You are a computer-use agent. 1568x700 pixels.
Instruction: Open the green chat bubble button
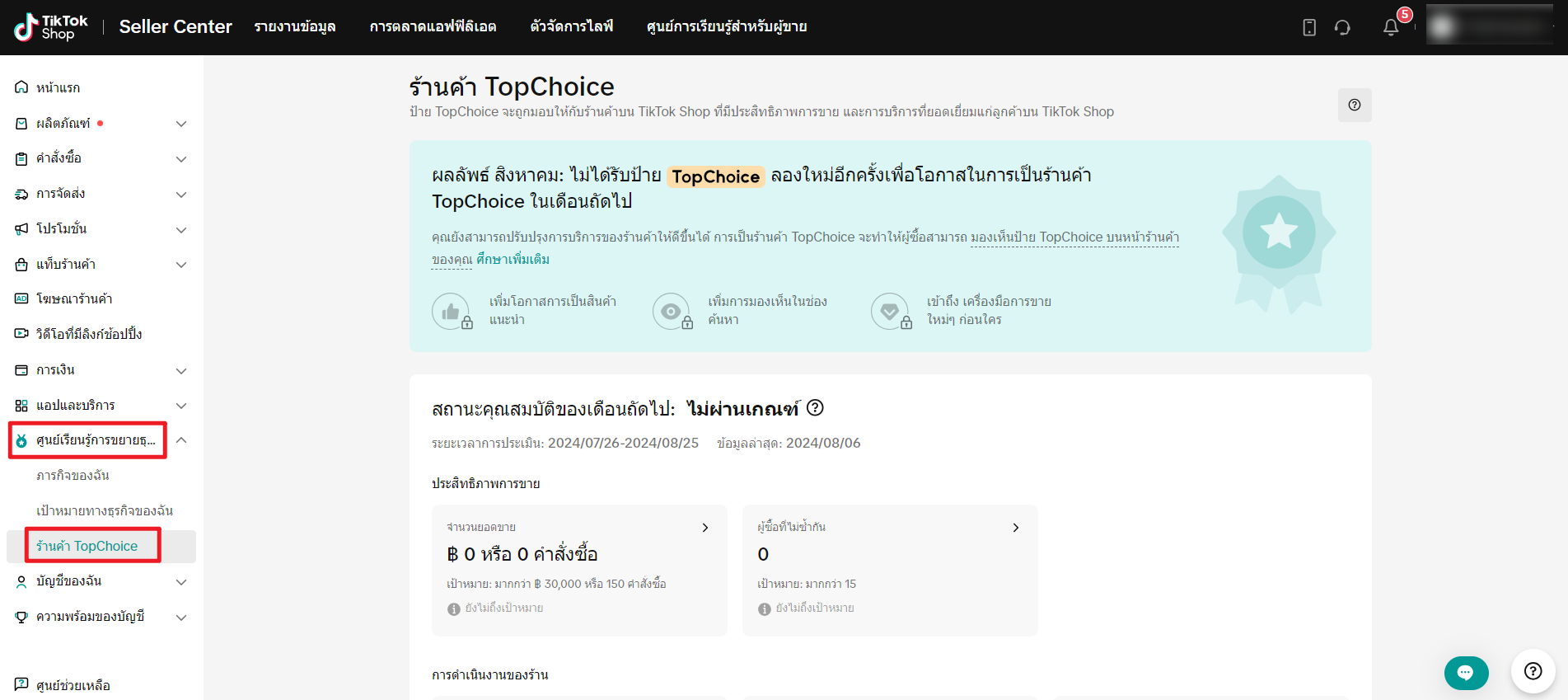coord(1466,673)
